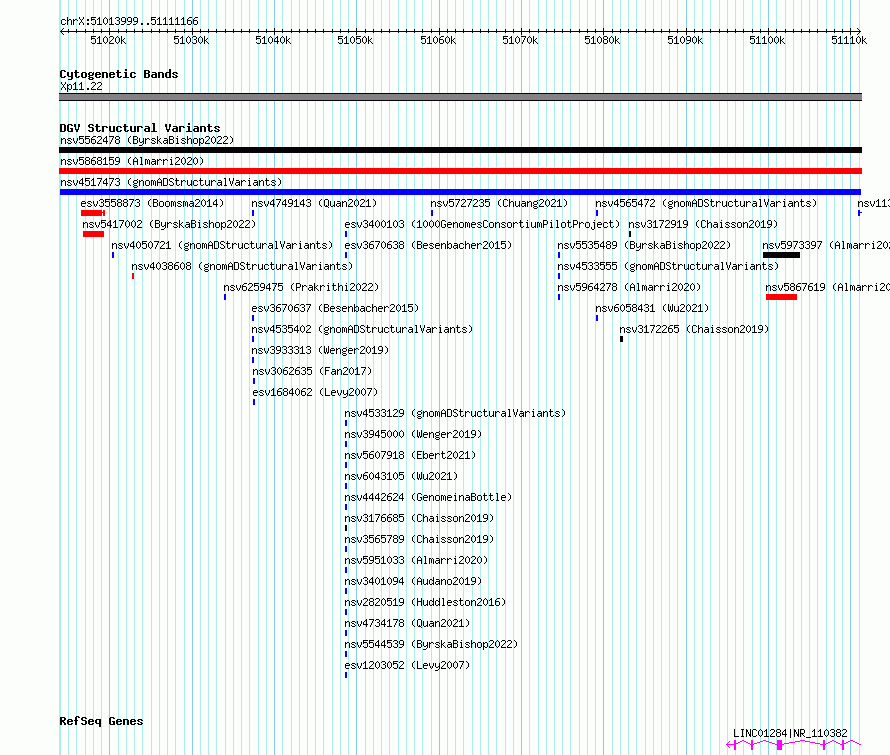Click the DGV Structural Variants track title

(x=140, y=128)
